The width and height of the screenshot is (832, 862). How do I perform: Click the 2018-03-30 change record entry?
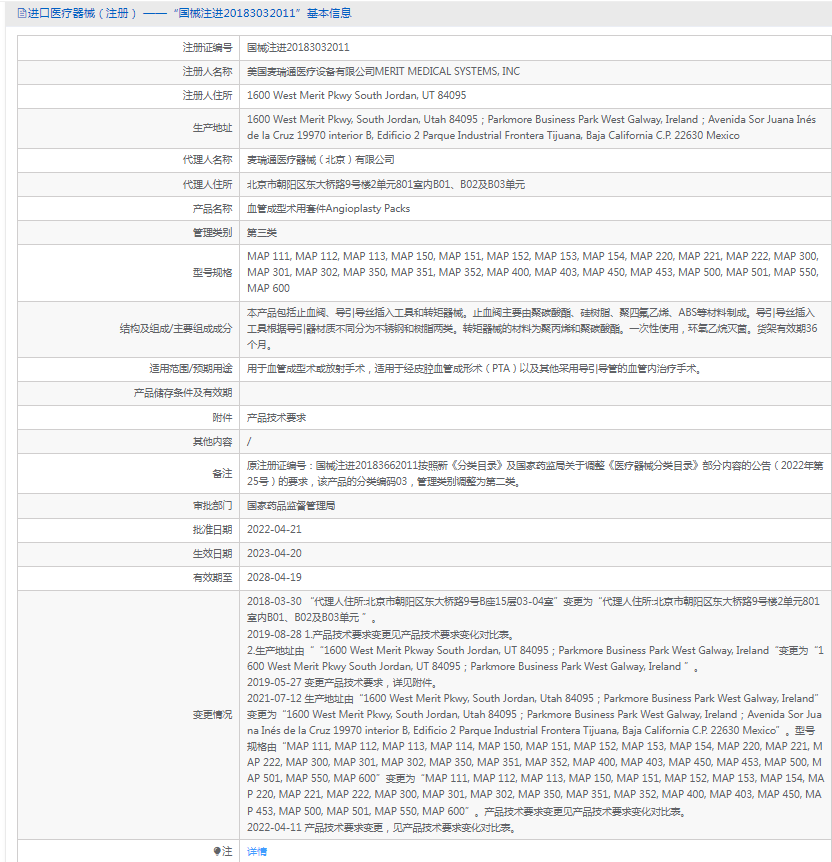pyautogui.click(x=533, y=610)
